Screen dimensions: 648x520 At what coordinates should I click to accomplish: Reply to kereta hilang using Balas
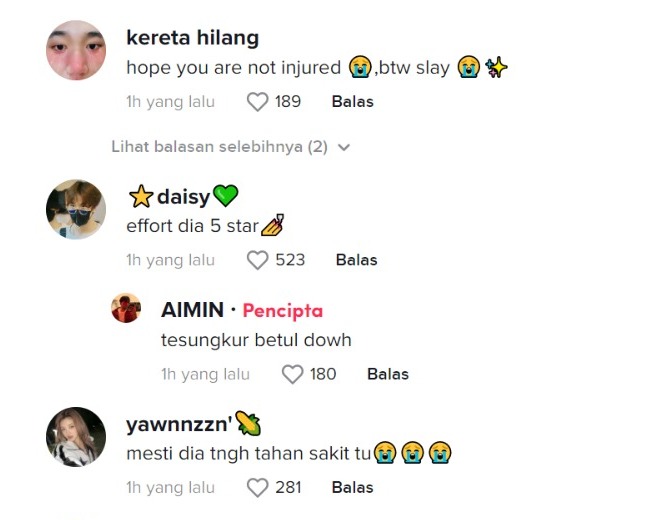click(x=352, y=102)
